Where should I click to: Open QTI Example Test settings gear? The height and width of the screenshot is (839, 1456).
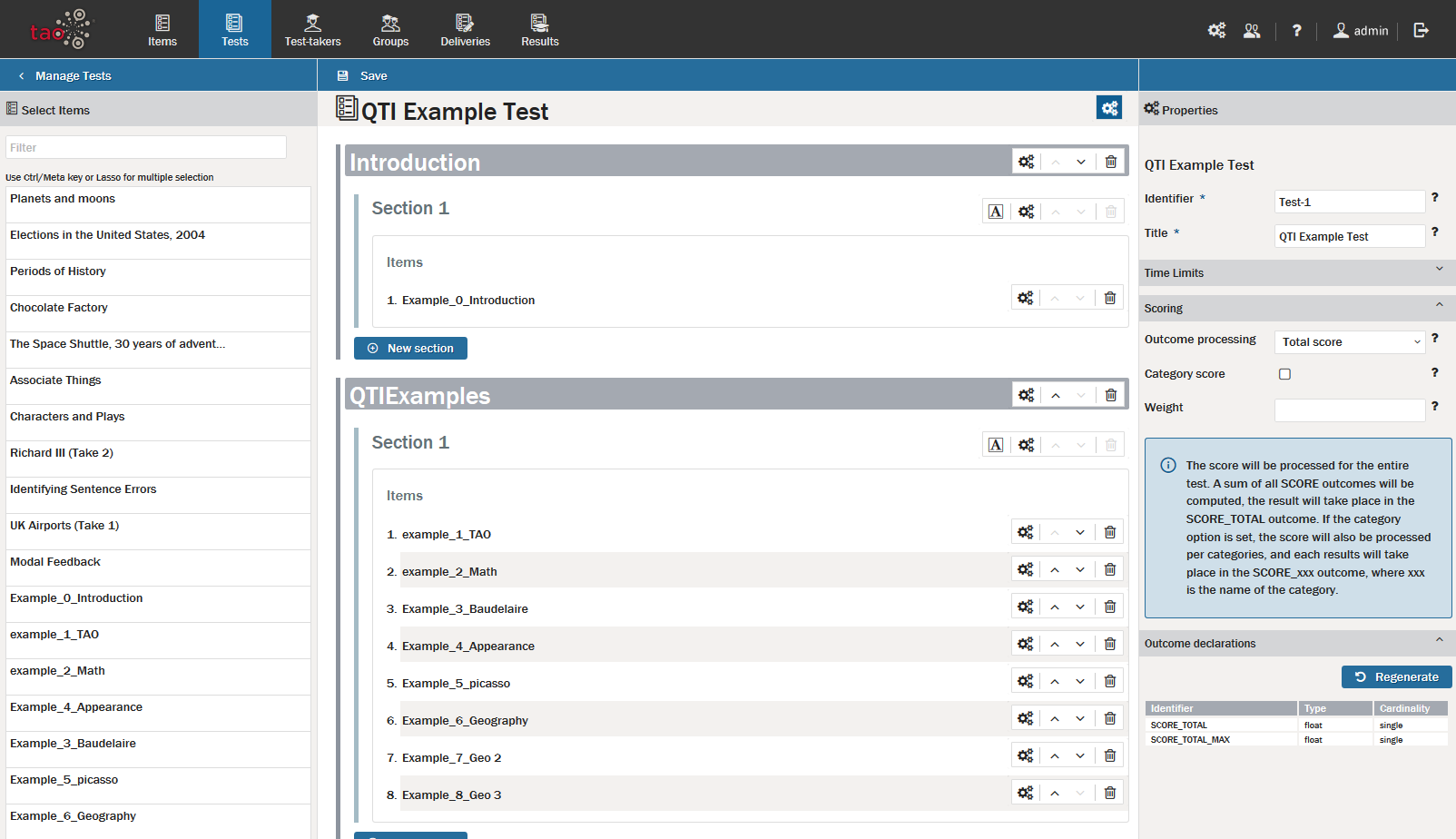(1109, 108)
